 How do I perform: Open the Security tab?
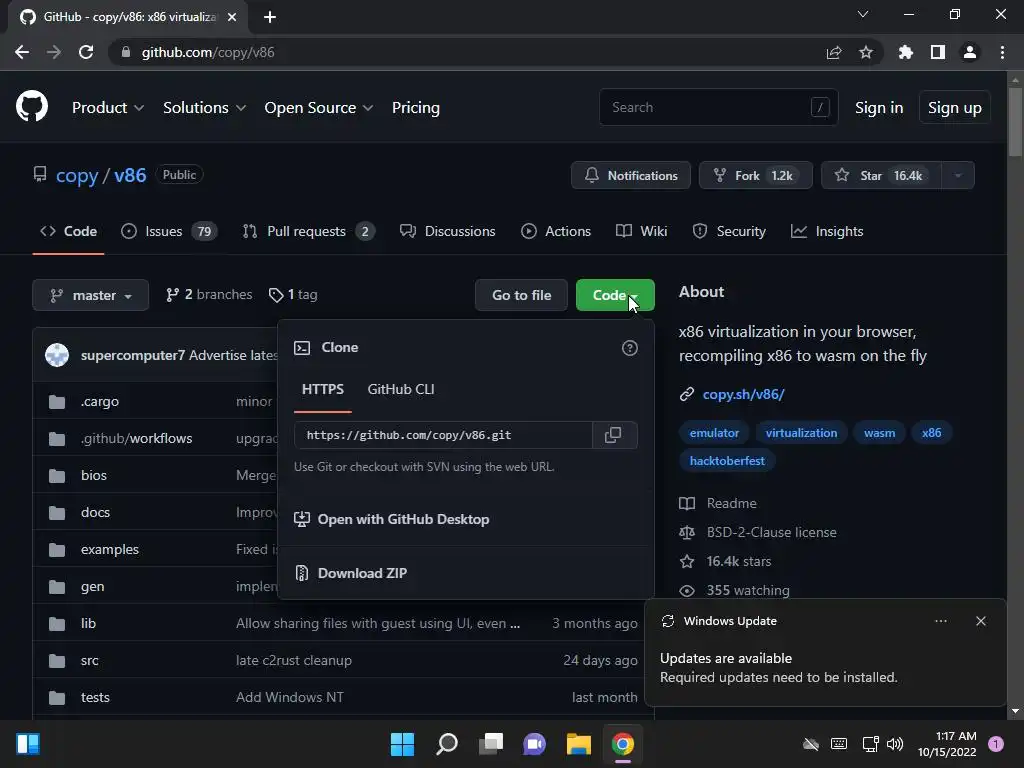click(x=729, y=231)
